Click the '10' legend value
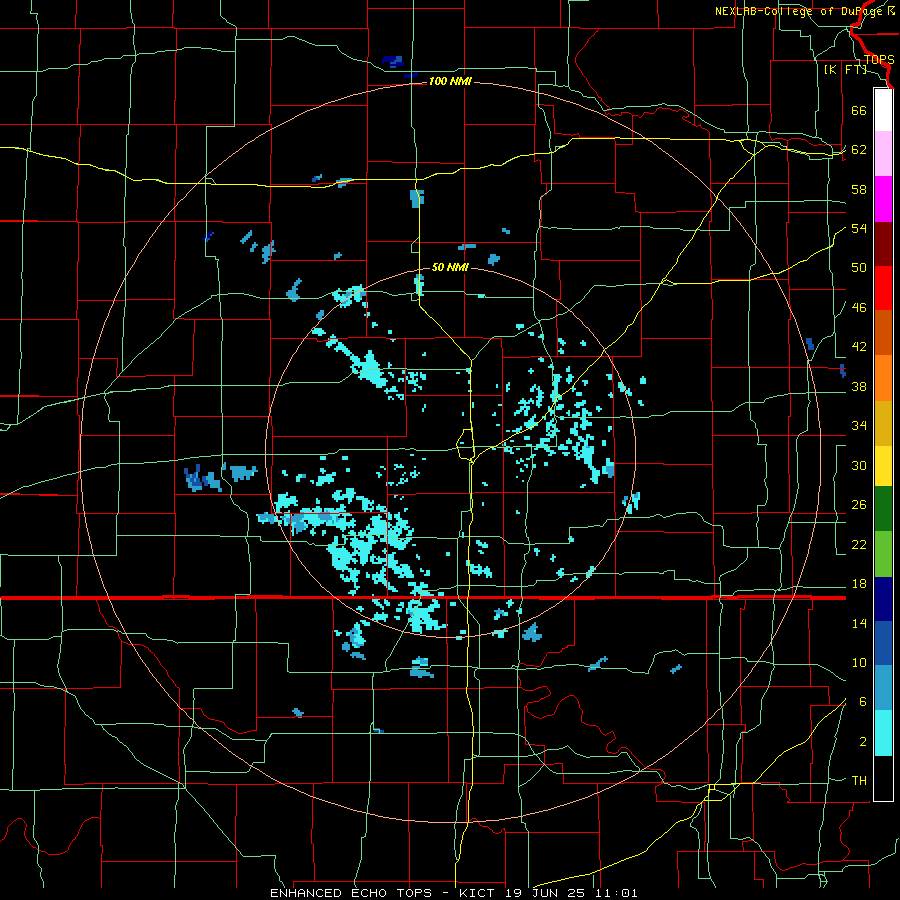The height and width of the screenshot is (900, 900). click(859, 662)
